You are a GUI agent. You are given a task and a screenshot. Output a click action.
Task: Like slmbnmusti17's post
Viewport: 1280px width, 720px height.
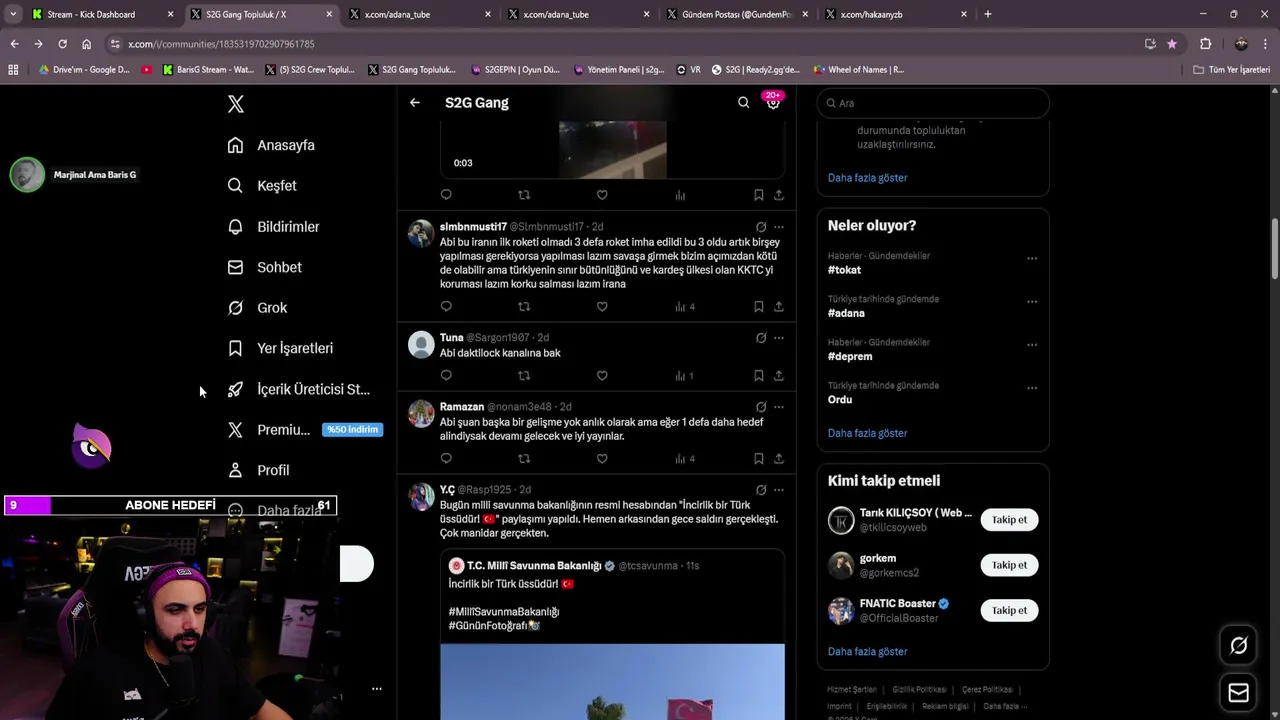602,307
